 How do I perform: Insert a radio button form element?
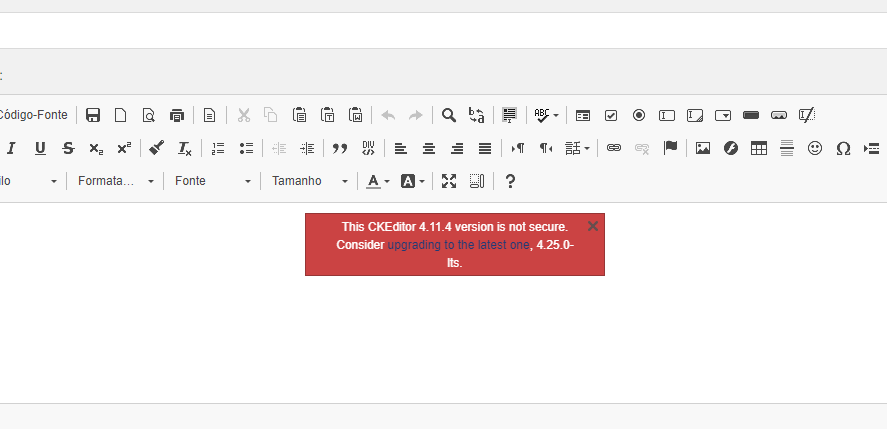click(x=639, y=115)
